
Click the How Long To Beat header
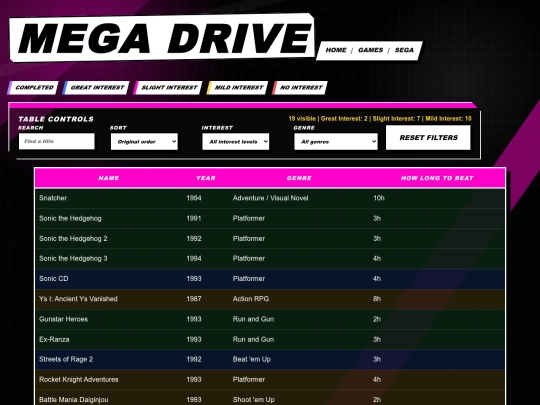tap(437, 178)
